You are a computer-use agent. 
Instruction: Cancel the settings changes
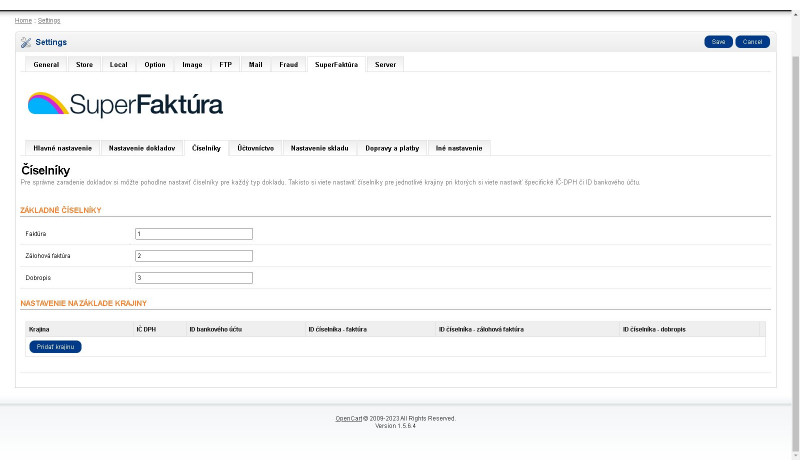(752, 42)
